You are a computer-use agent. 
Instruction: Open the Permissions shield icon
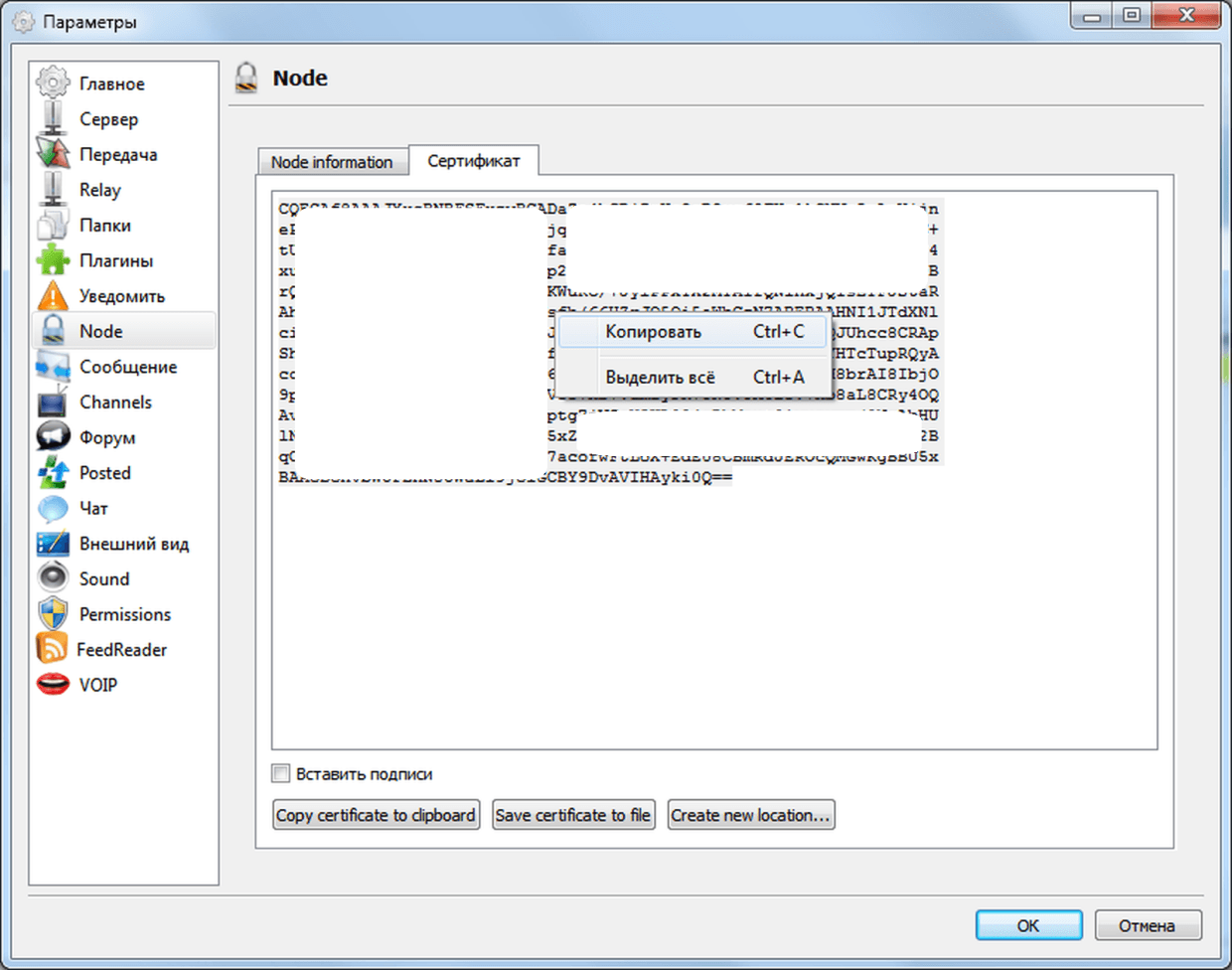53,614
